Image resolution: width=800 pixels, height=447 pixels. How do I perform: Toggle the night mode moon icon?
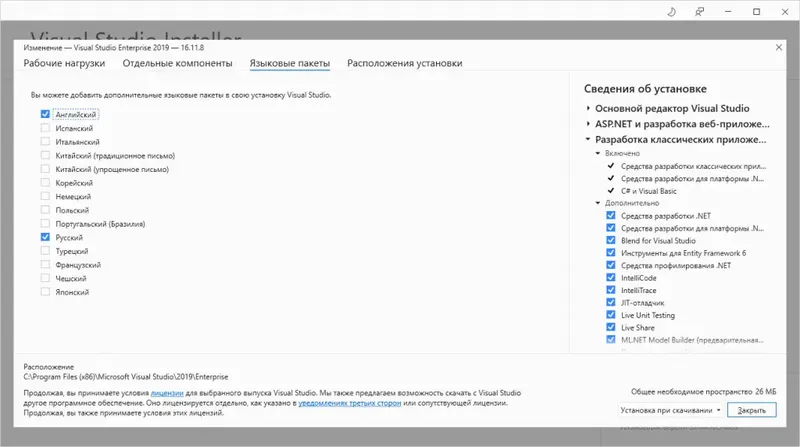[x=671, y=12]
